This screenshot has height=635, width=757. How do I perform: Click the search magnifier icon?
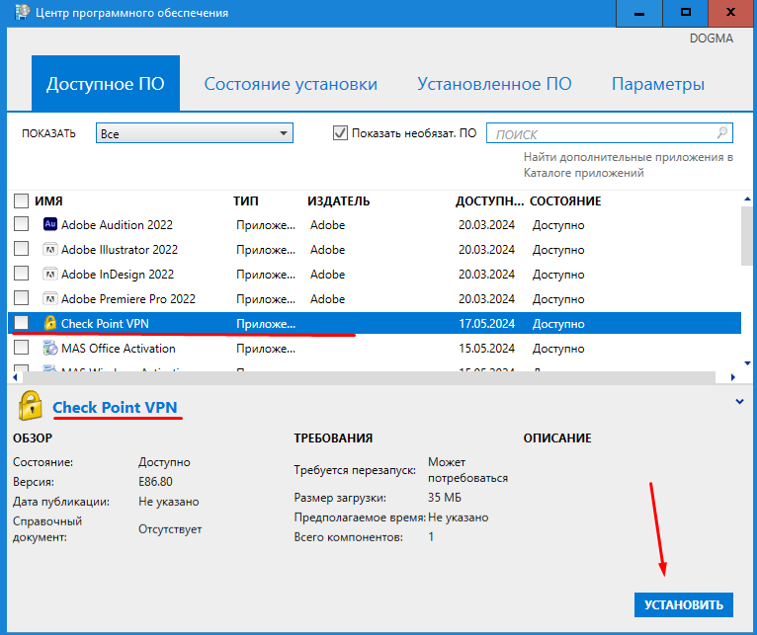point(722,133)
